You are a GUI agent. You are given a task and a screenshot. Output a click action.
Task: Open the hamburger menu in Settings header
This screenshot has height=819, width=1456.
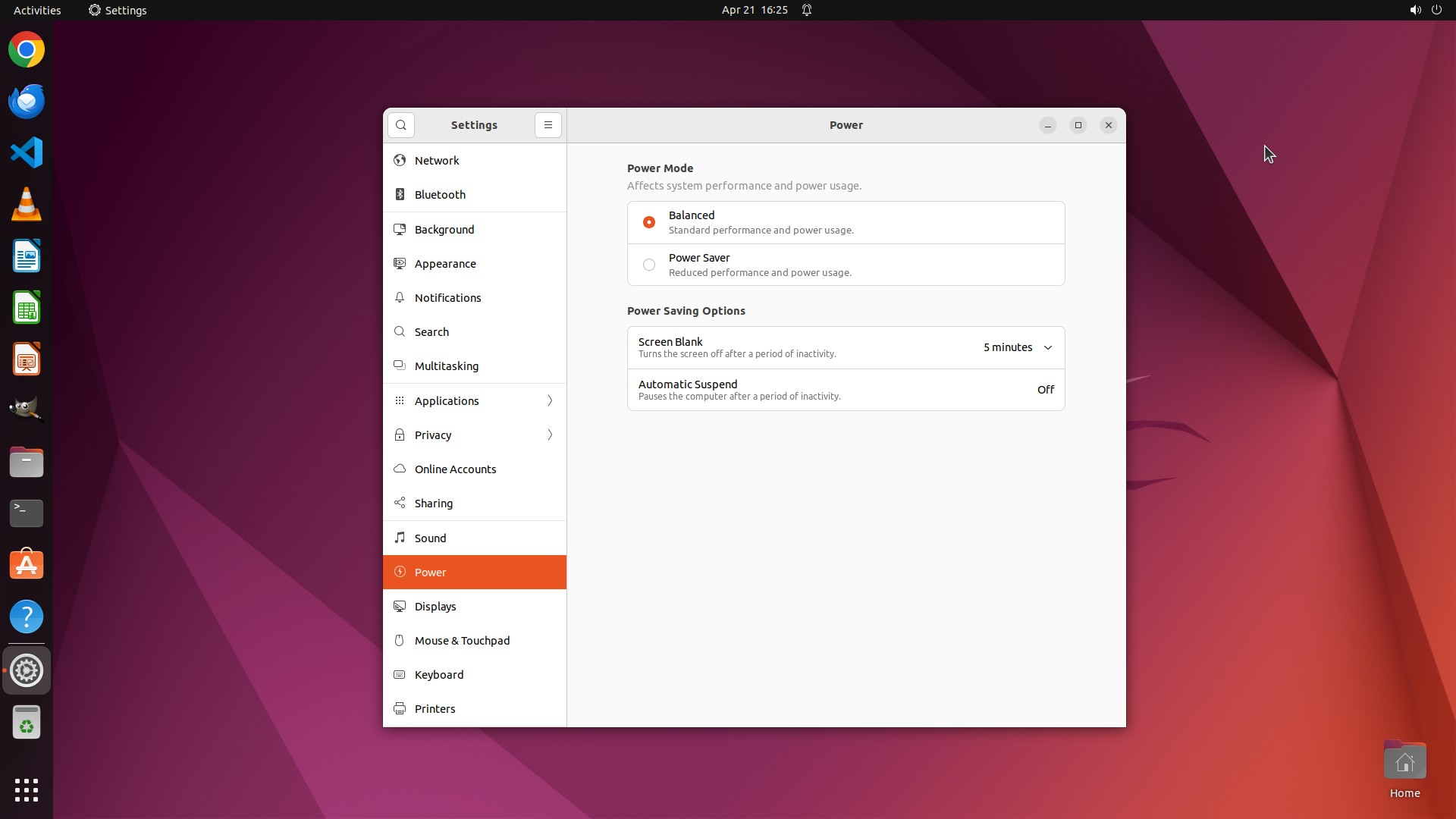pos(548,125)
